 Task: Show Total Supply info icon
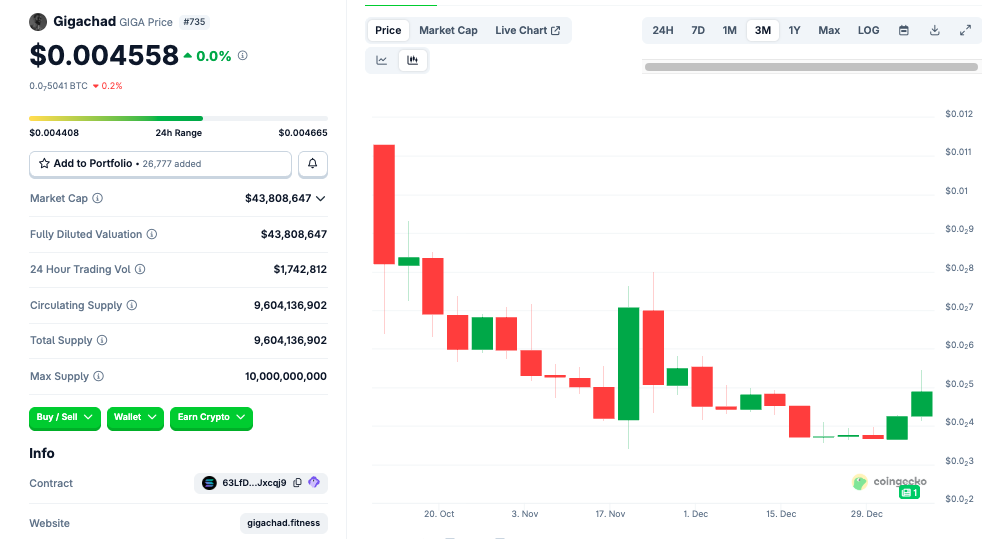102,341
